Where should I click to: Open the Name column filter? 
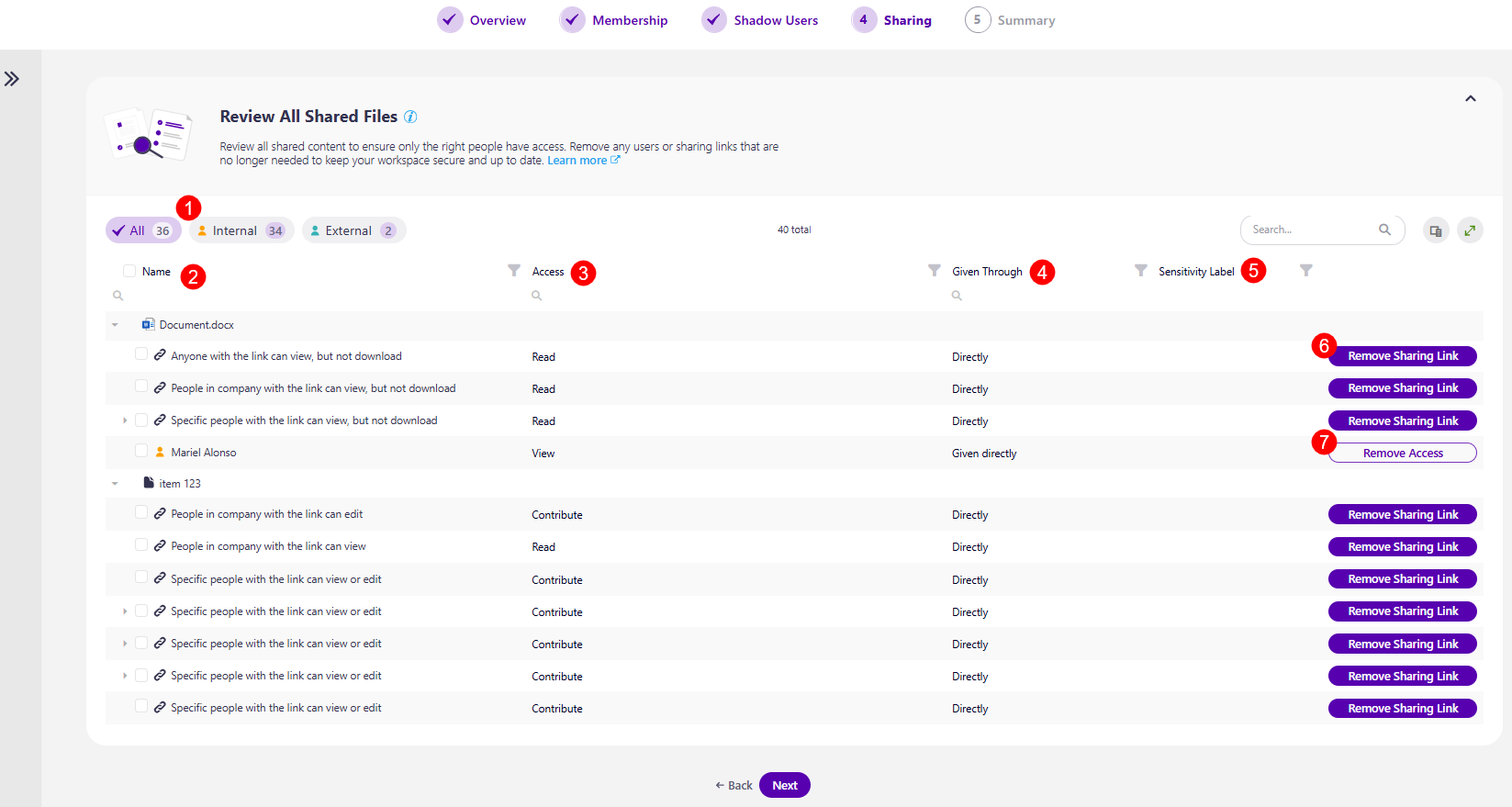(x=514, y=271)
